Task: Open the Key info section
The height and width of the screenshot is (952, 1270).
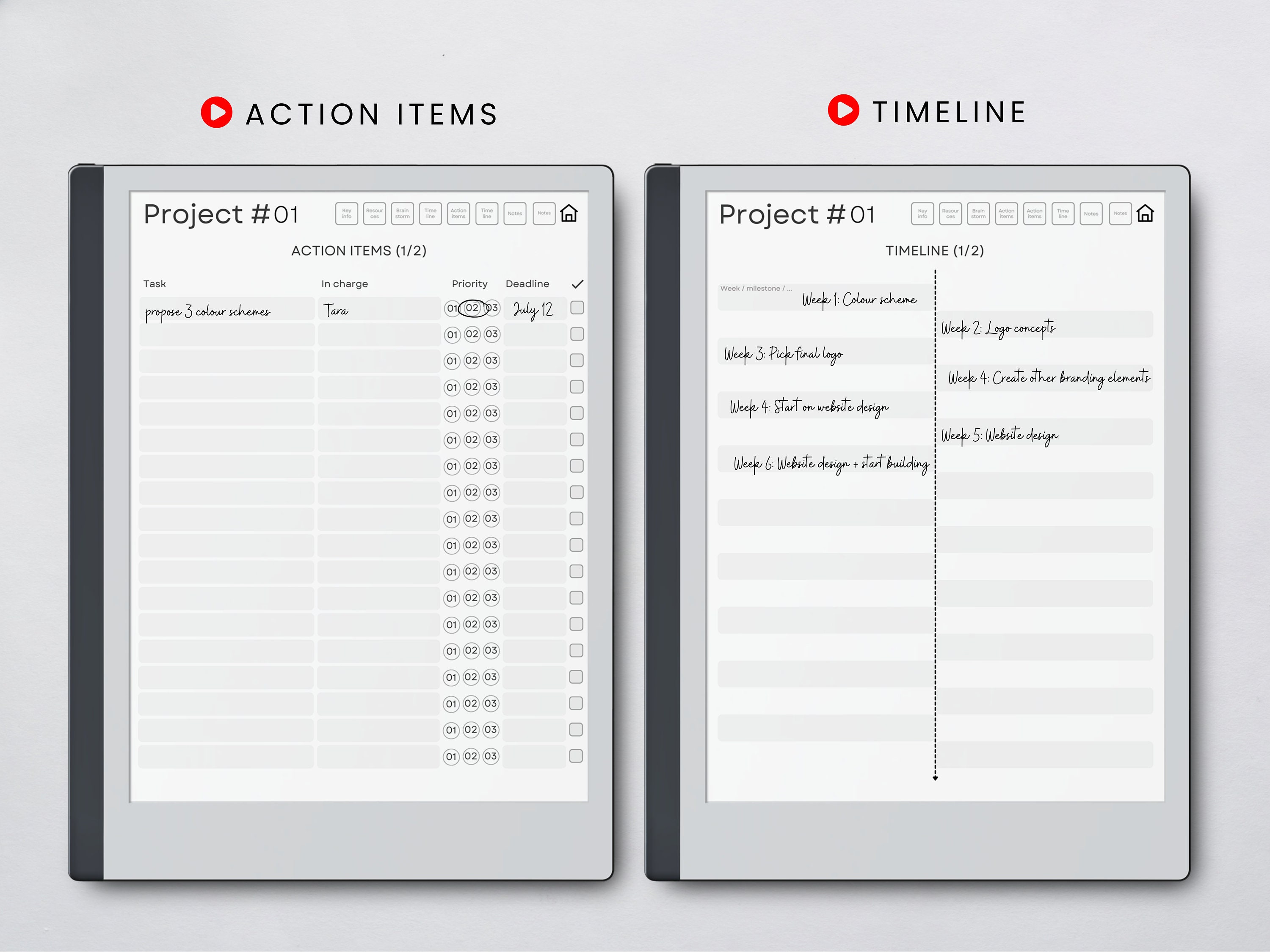Action: tap(346, 214)
